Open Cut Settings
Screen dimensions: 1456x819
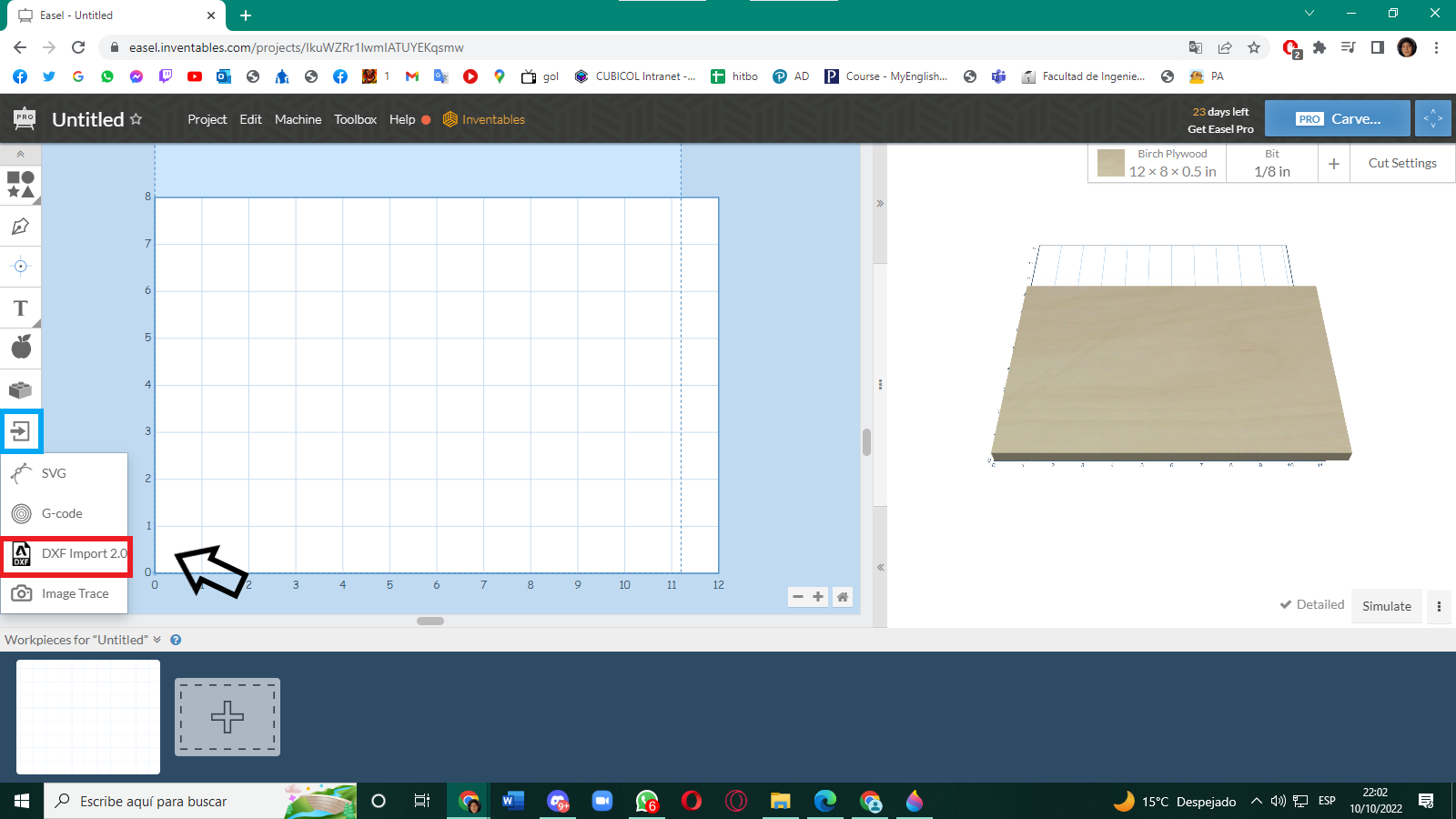point(1402,164)
